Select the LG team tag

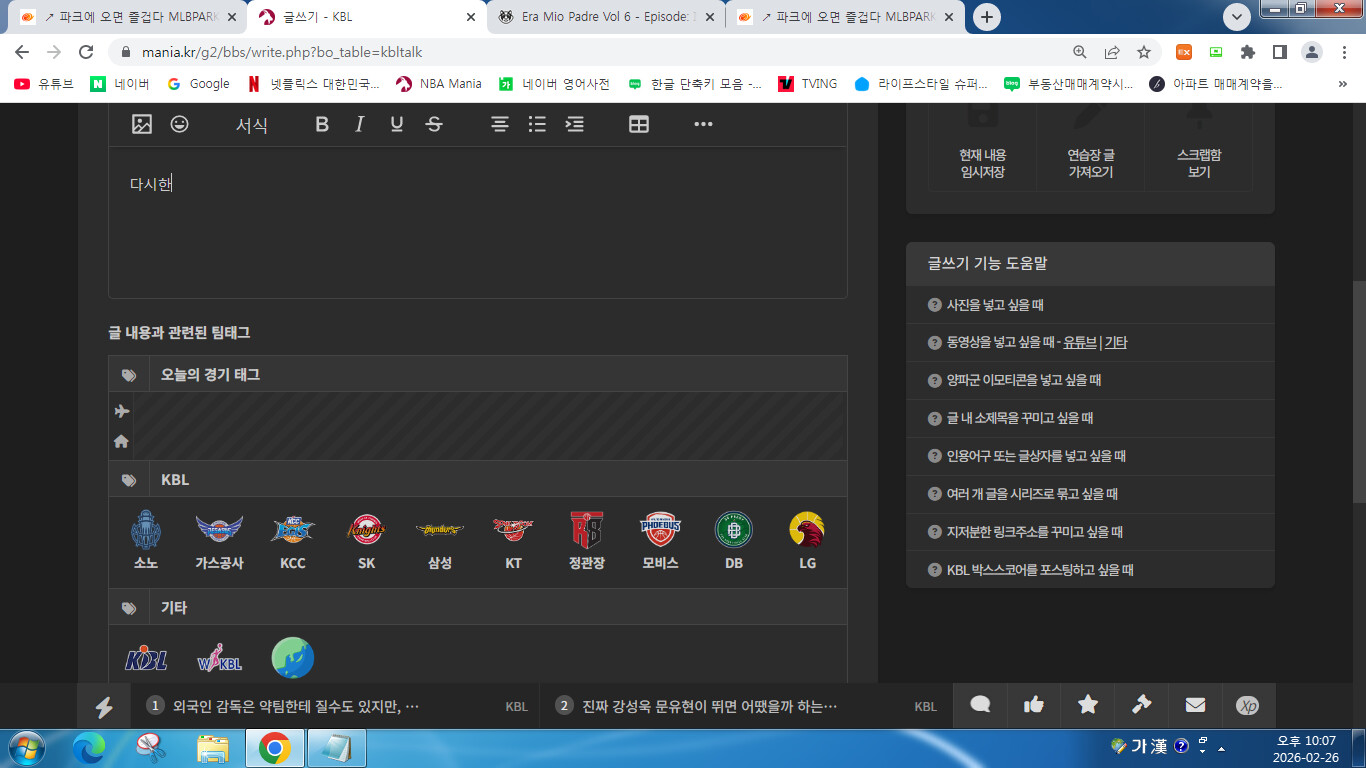pos(807,540)
